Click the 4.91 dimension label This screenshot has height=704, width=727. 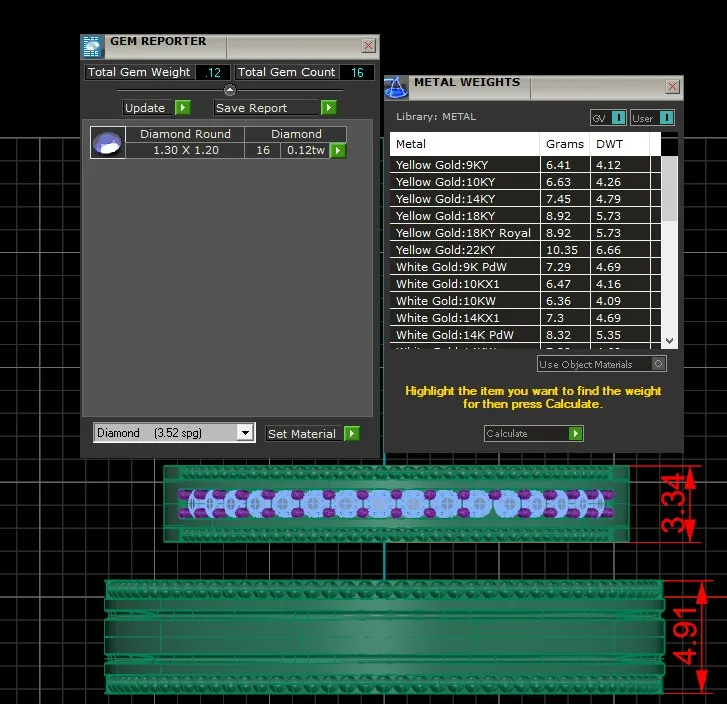685,636
